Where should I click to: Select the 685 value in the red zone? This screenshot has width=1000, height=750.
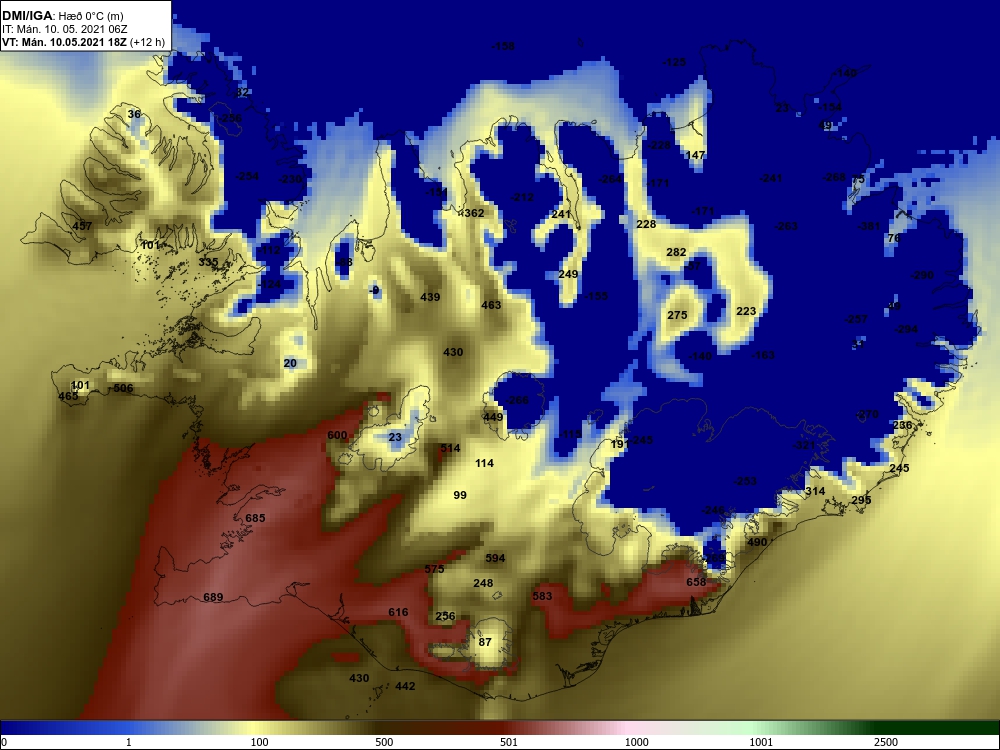click(x=255, y=518)
